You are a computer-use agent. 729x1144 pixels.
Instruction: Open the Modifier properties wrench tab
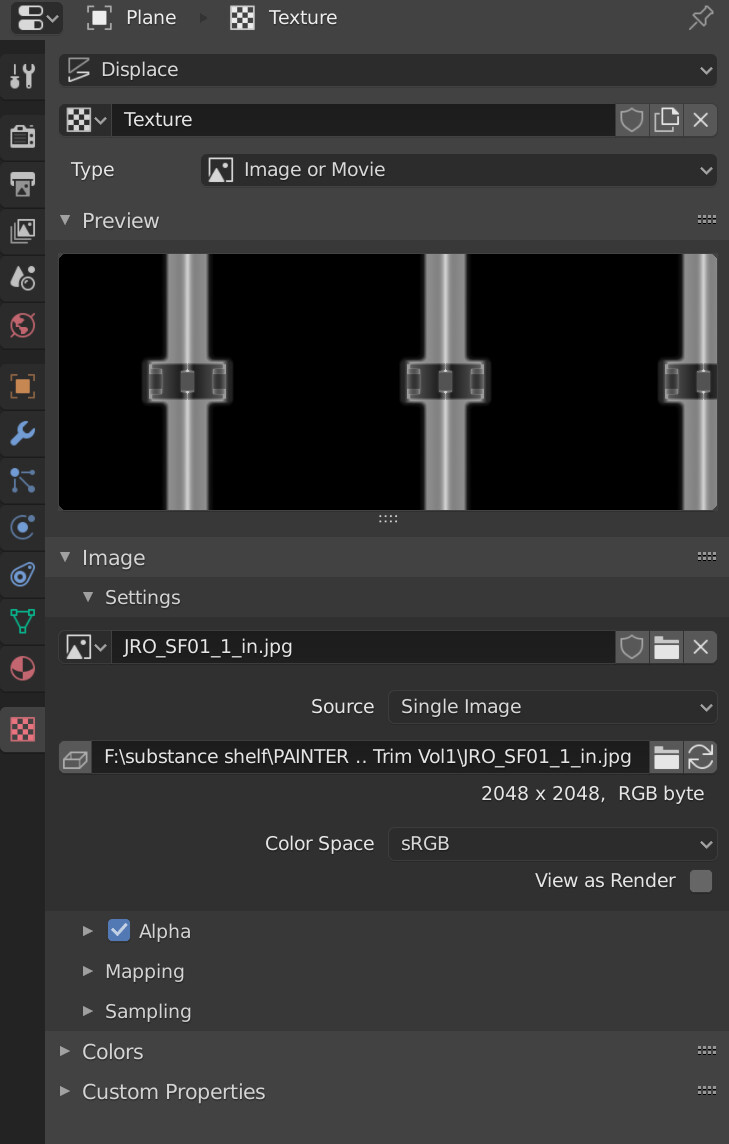click(22, 433)
